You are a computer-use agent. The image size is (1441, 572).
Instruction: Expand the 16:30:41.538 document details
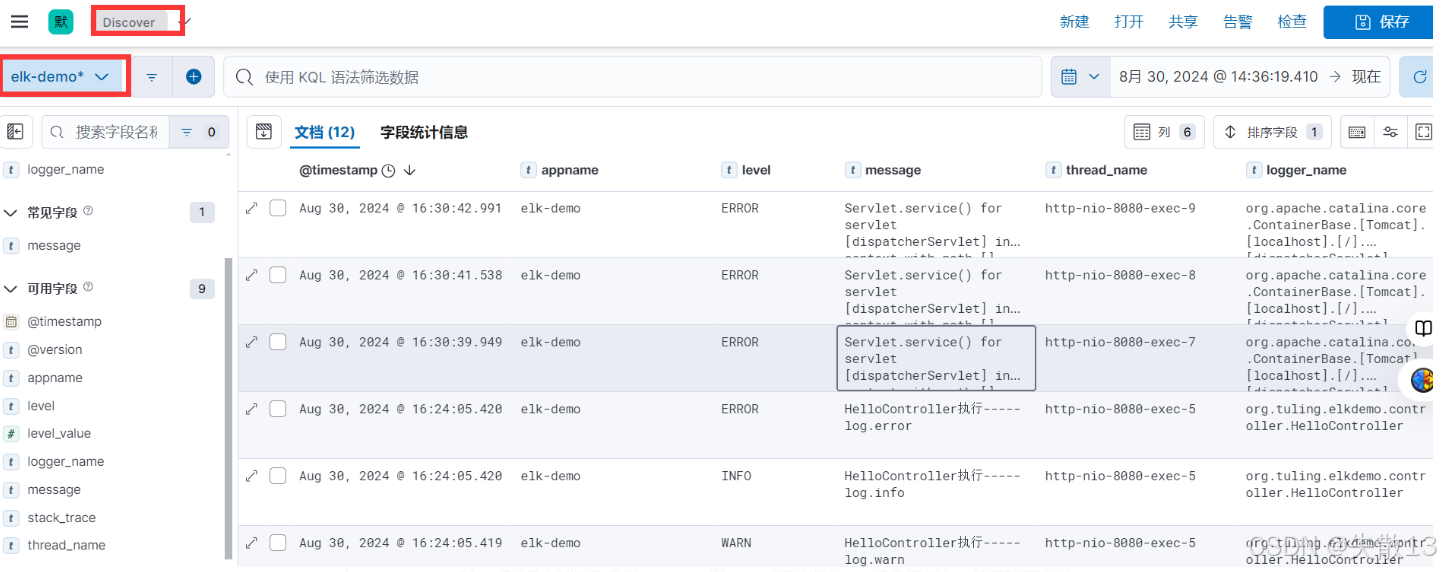click(252, 275)
